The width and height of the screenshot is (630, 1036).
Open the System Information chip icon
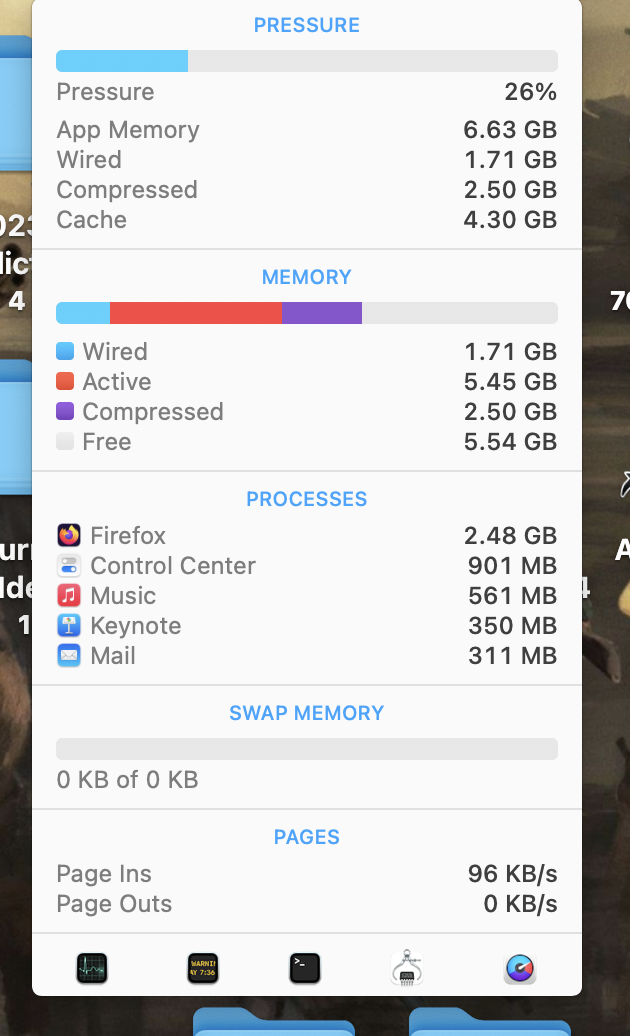click(x=408, y=968)
